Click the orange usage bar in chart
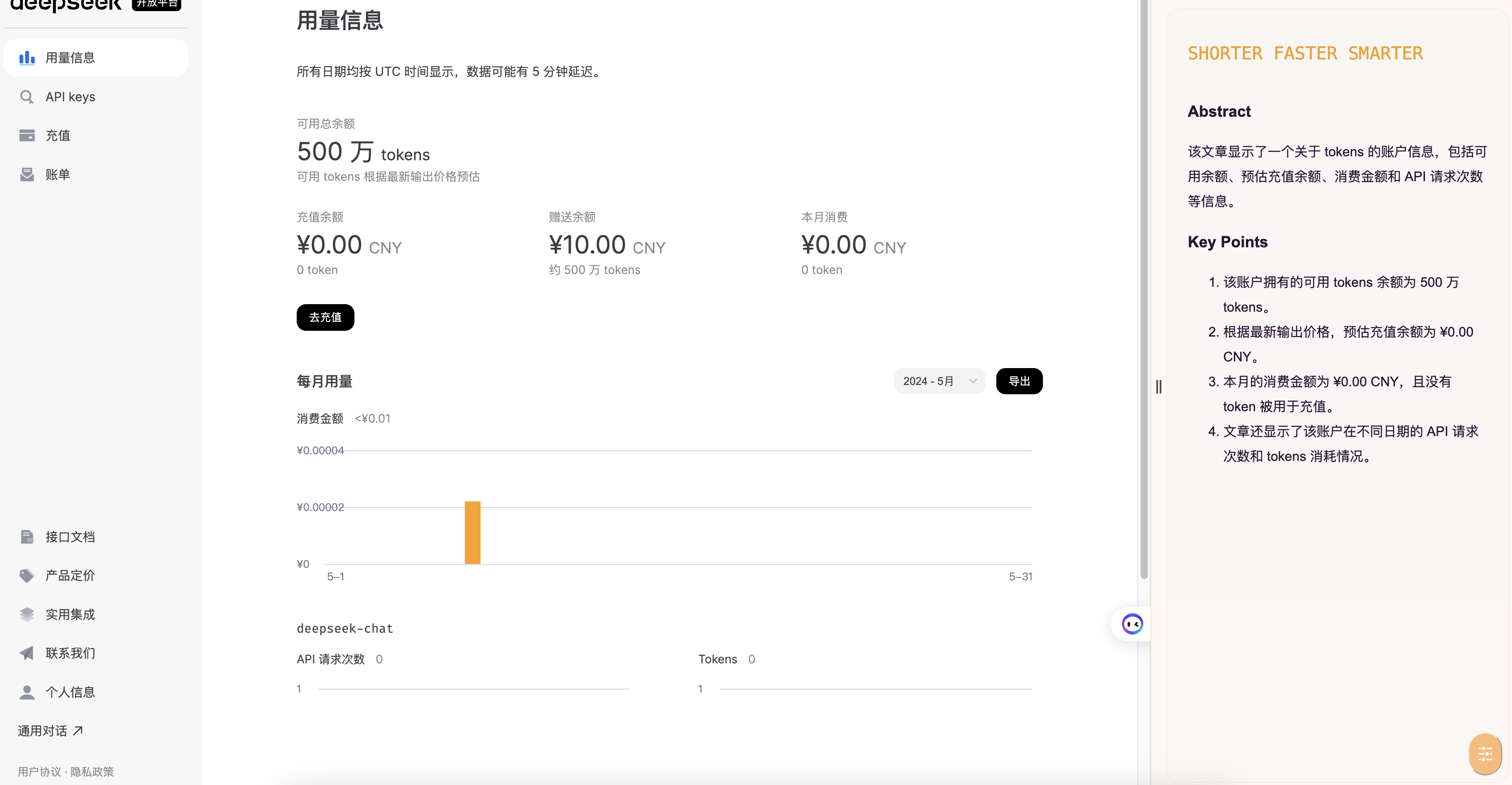 [x=473, y=533]
